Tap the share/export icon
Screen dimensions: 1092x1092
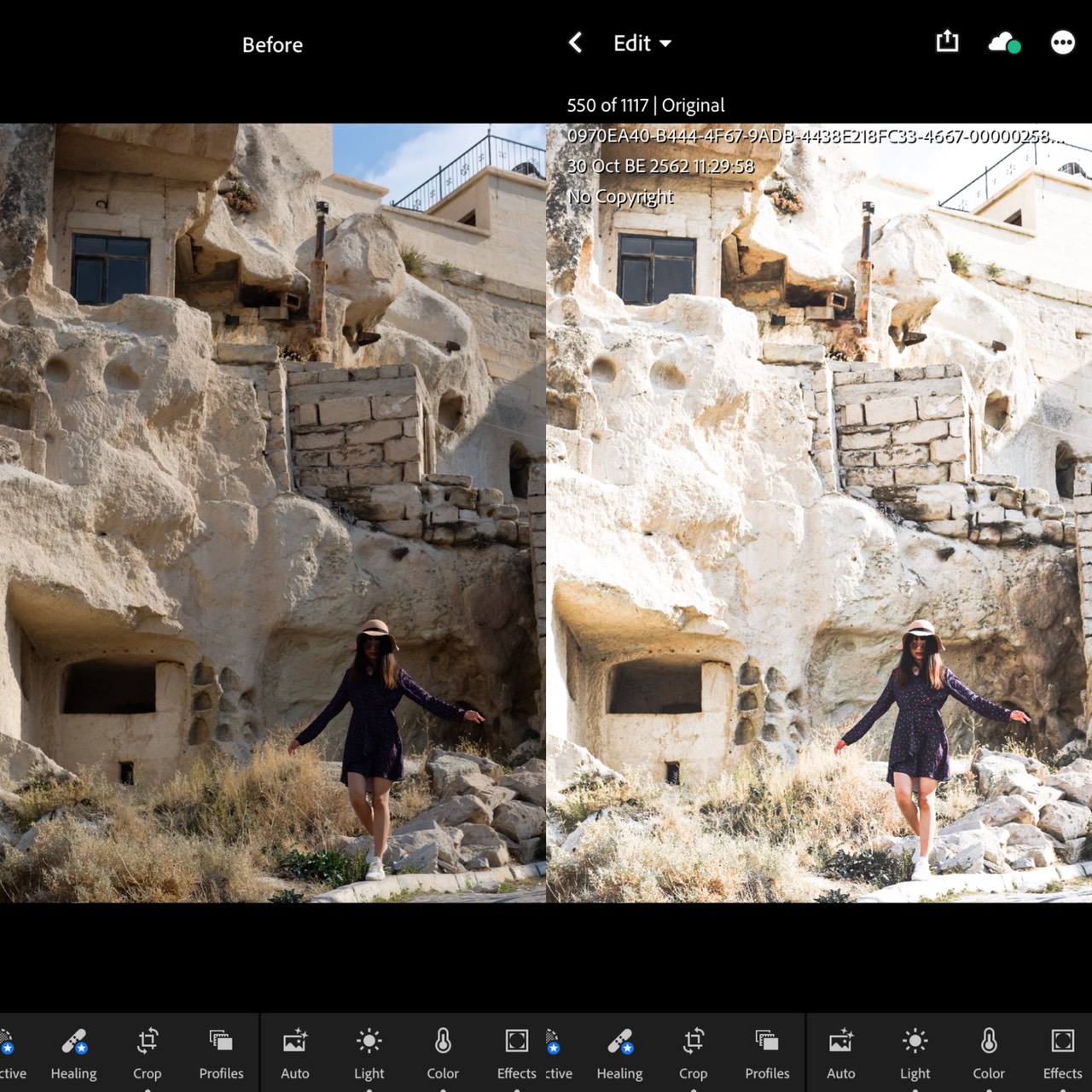947,41
